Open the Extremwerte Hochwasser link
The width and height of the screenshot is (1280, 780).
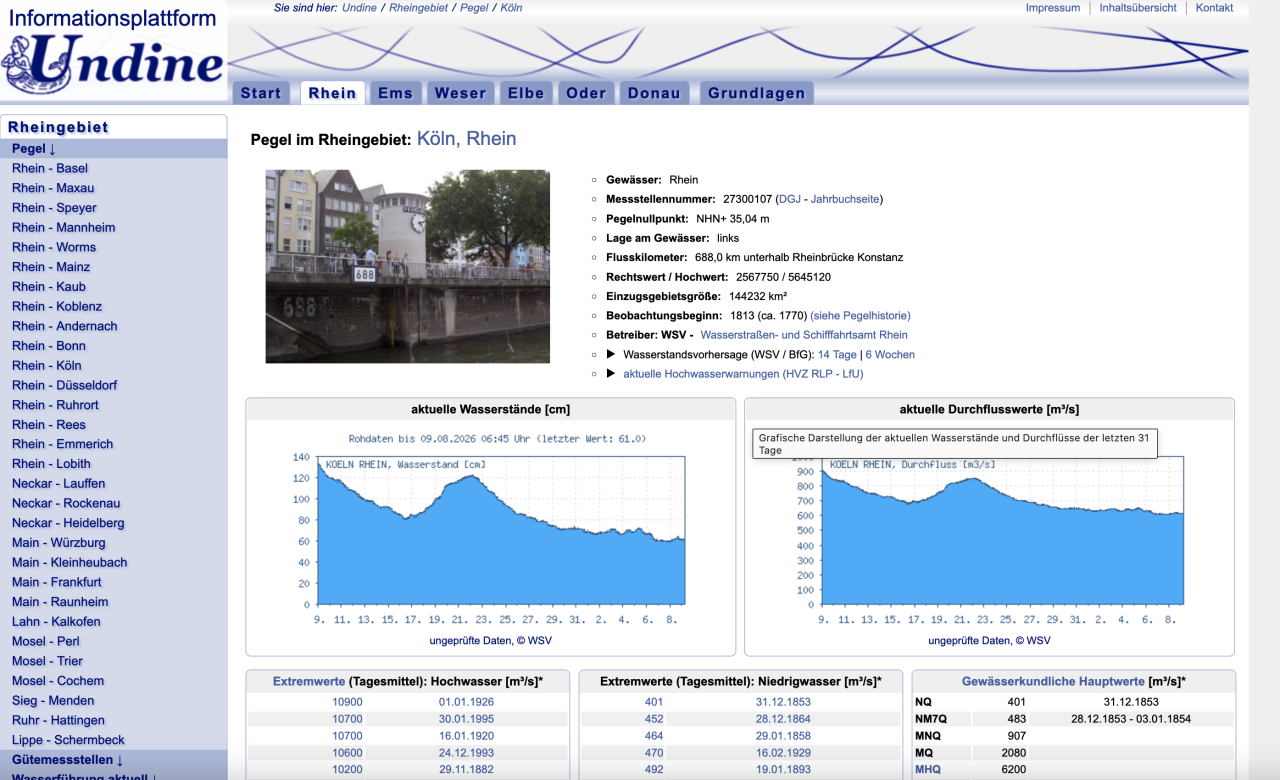[x=309, y=682]
